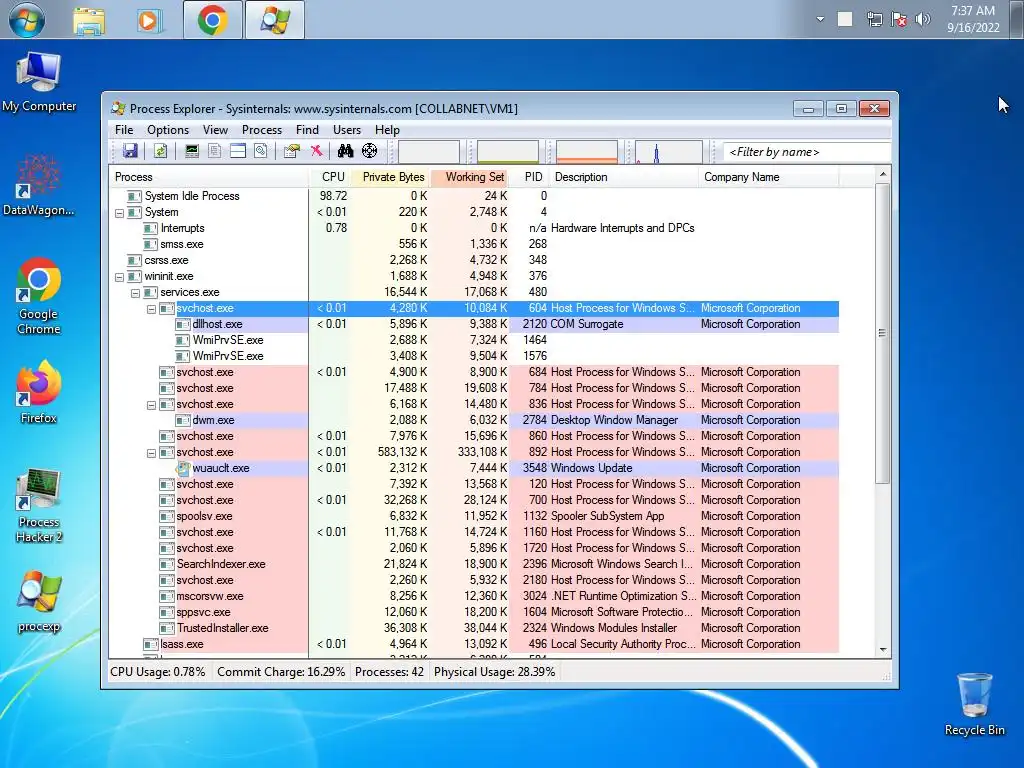Show hidden tray icons arrow
This screenshot has width=1024, height=768.
820,20
